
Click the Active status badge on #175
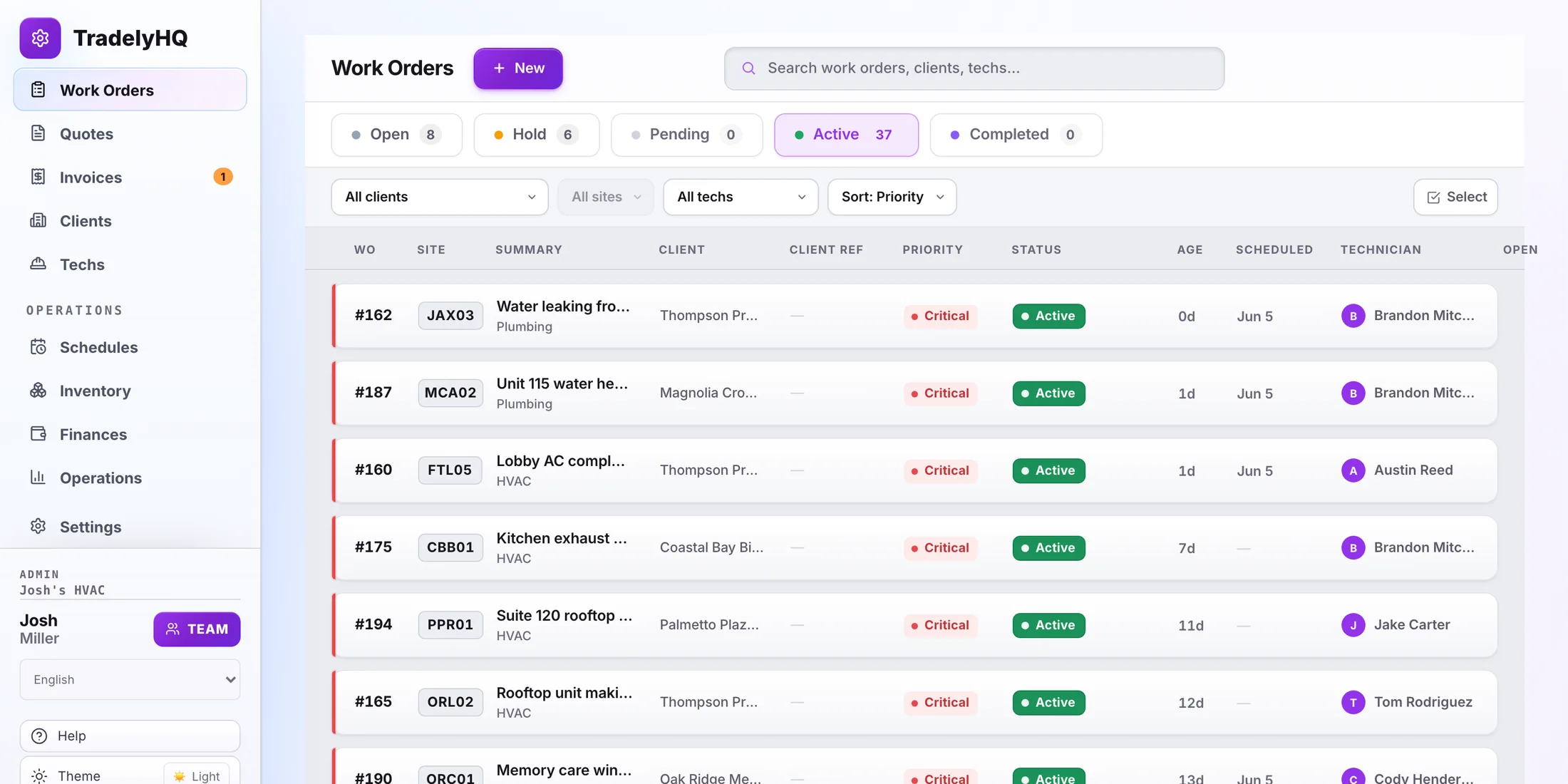coord(1048,547)
